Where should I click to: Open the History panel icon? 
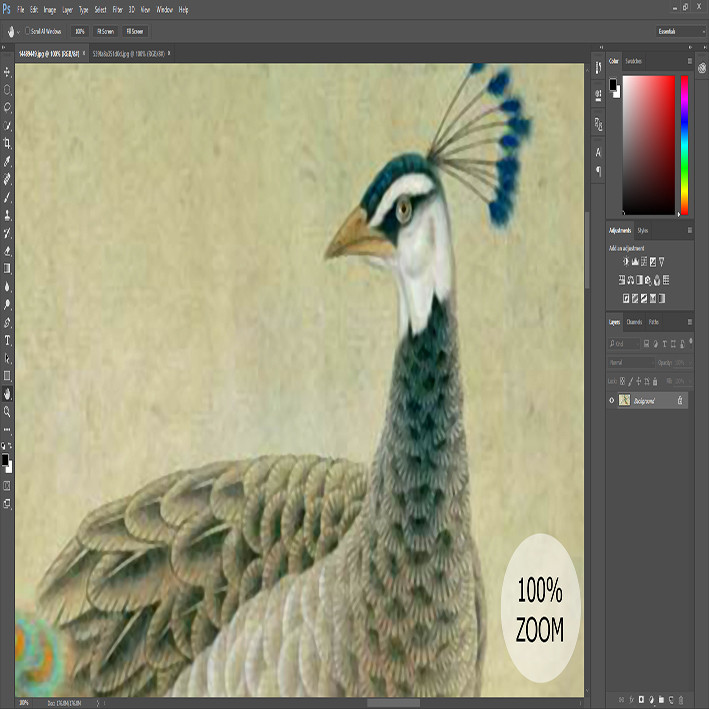[x=598, y=68]
